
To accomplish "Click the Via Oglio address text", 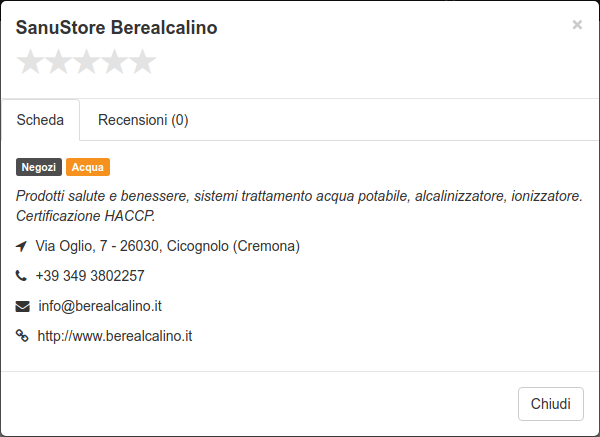I will click(168, 246).
